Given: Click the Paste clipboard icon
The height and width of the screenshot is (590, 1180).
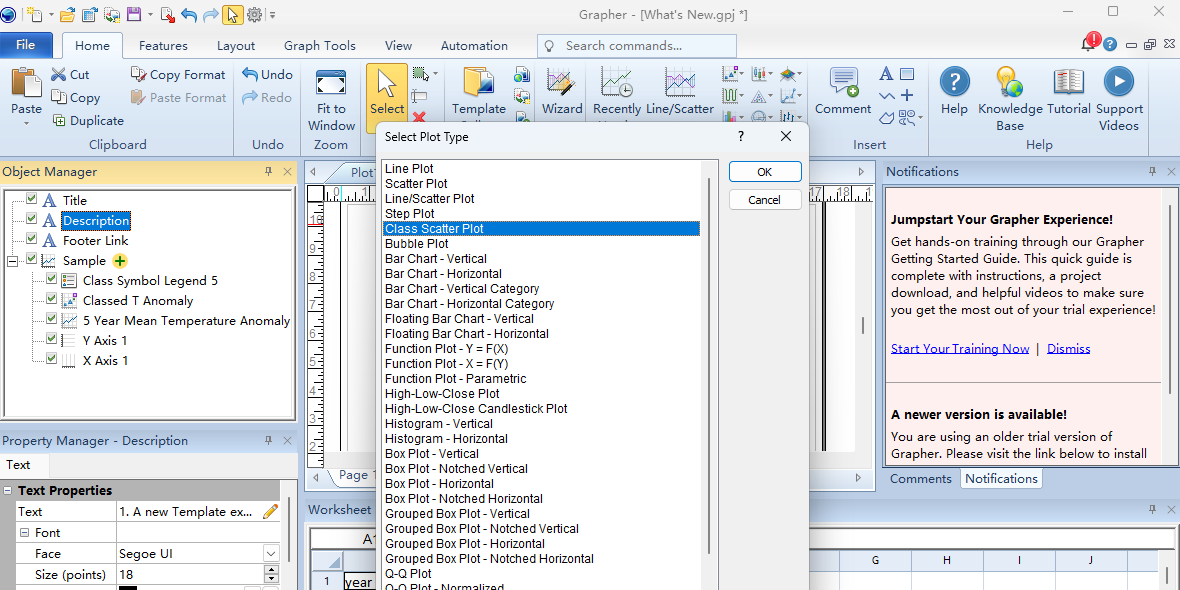Looking at the screenshot, I should click(x=27, y=82).
